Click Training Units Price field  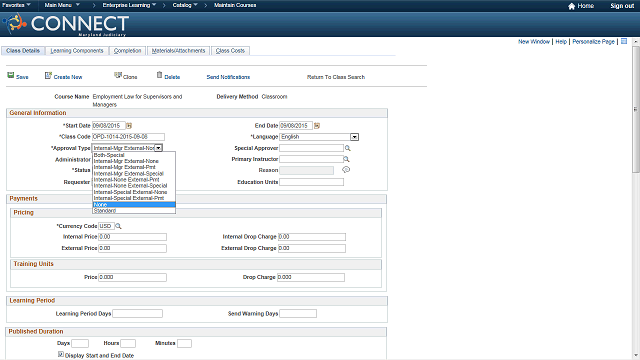(x=132, y=277)
